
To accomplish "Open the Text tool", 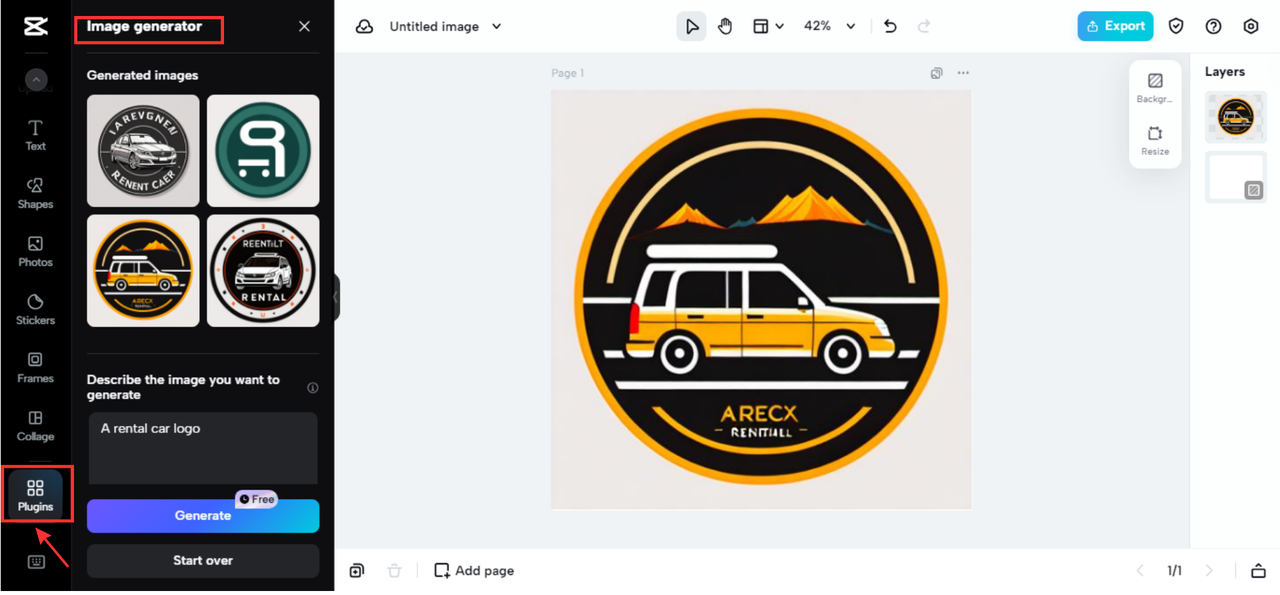I will tap(35, 135).
